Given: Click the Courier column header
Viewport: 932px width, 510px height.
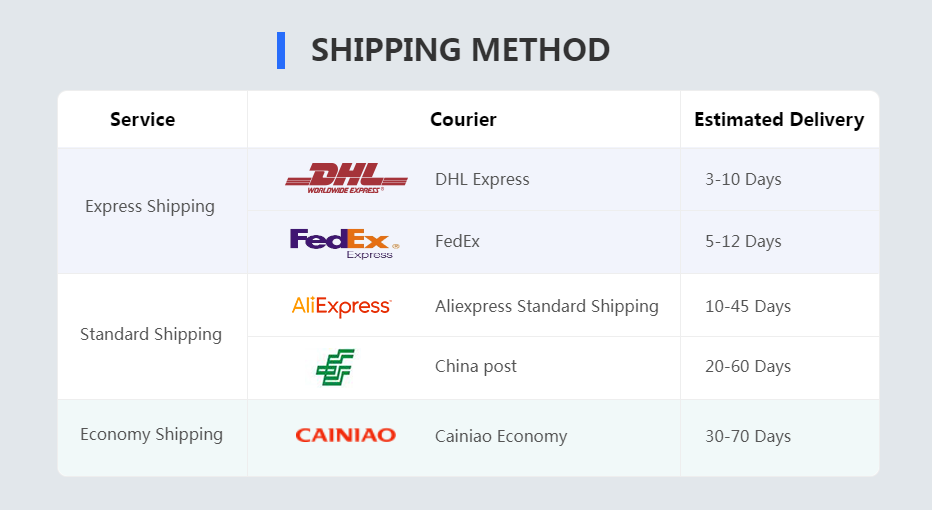Looking at the screenshot, I should (463, 120).
